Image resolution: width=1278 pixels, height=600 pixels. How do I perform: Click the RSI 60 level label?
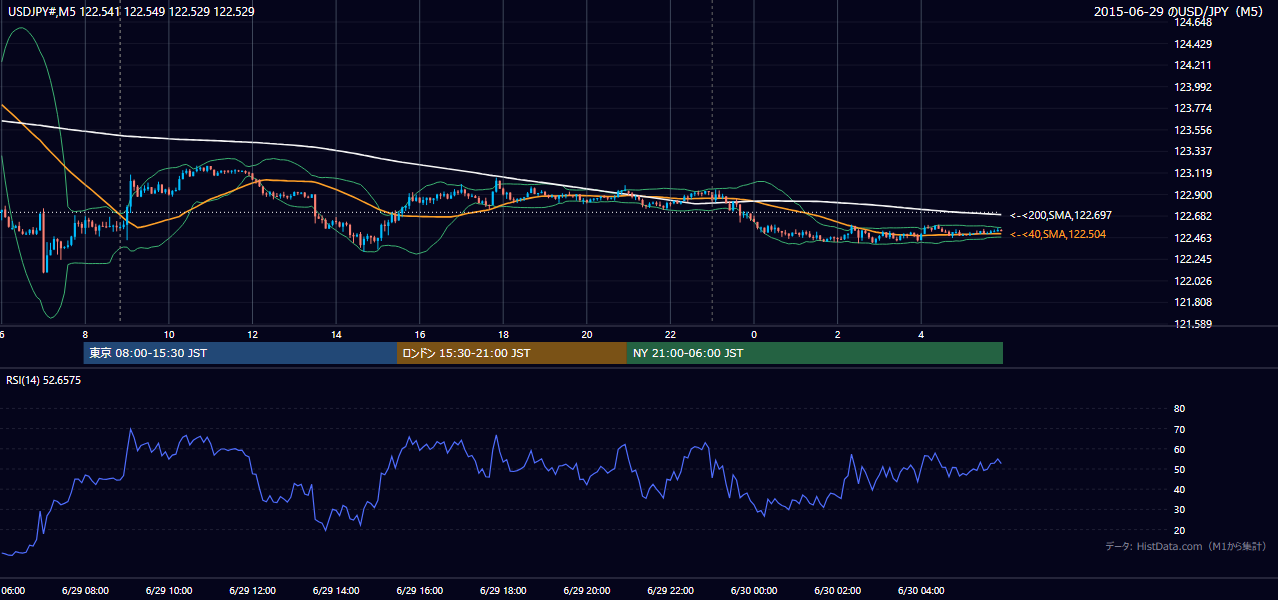[1179, 449]
